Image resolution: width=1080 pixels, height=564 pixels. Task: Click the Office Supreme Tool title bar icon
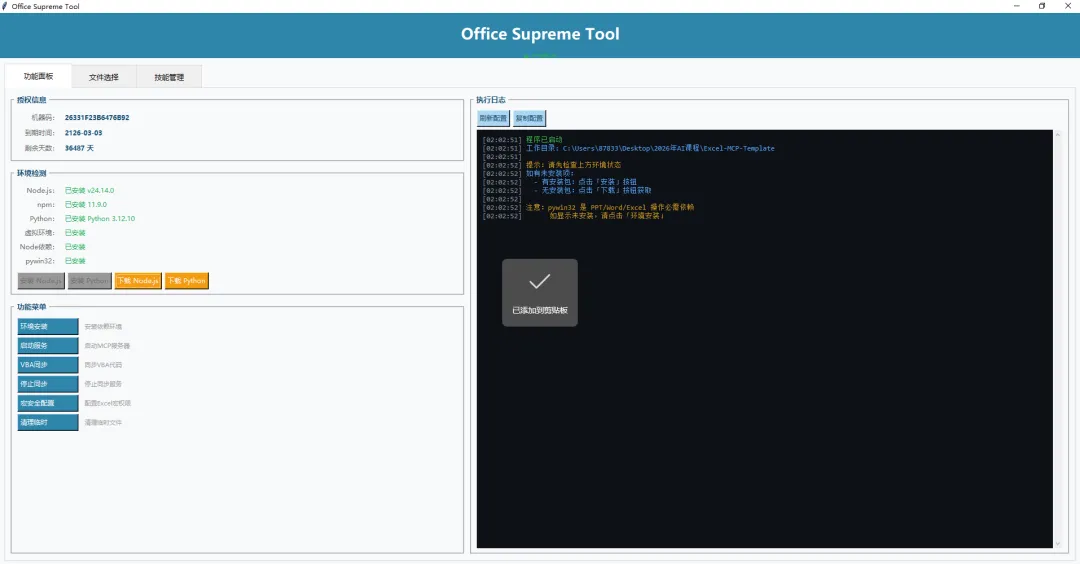[5, 6]
